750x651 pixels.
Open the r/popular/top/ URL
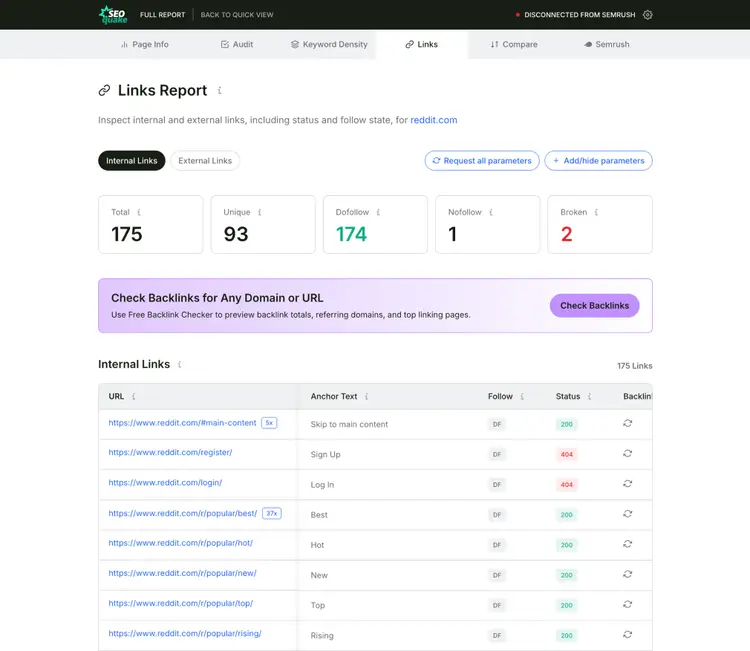(181, 603)
